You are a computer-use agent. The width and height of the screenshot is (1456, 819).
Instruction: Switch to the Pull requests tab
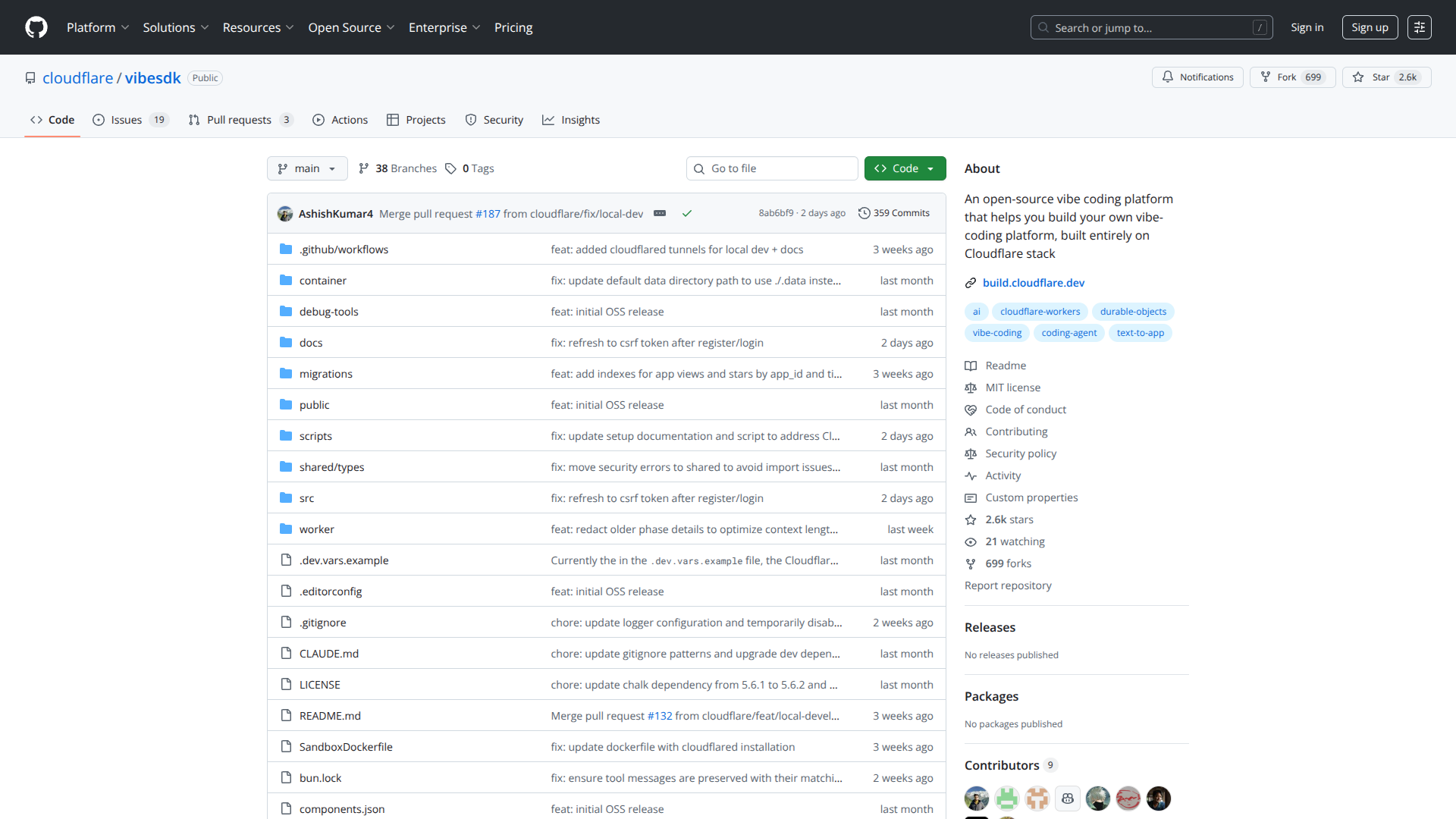click(240, 119)
